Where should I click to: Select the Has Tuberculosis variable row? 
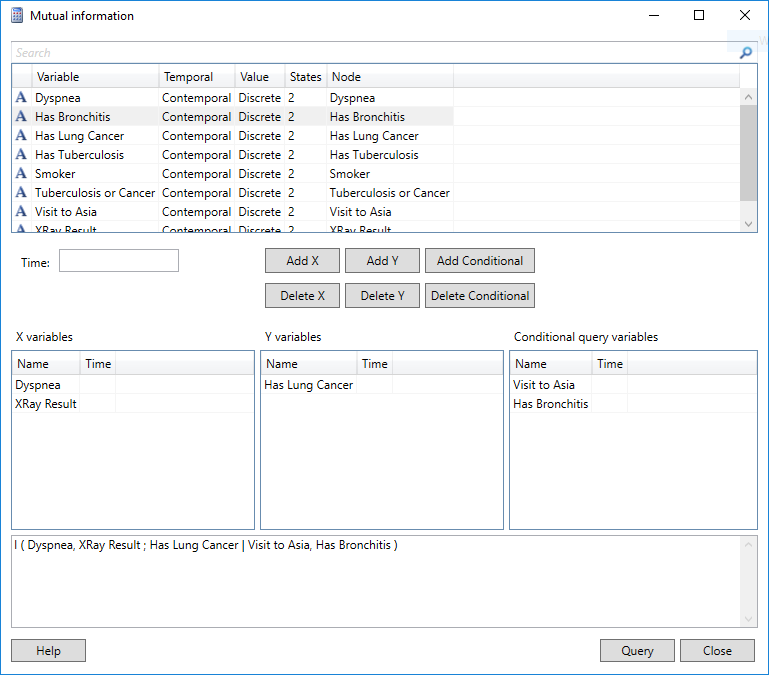coord(233,155)
